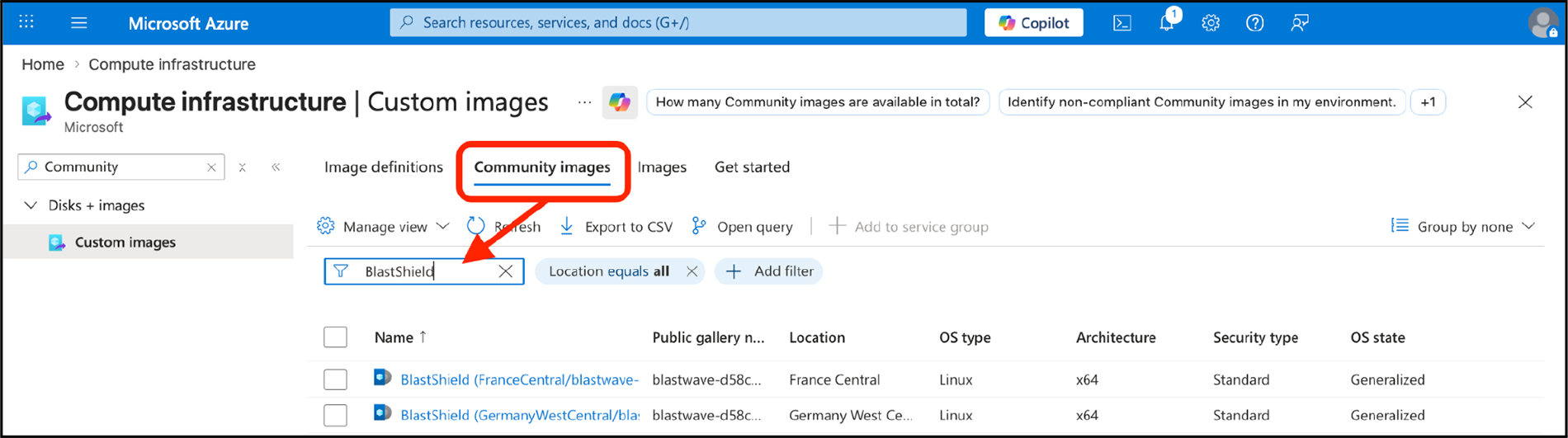
Task: Click the Public gallery name column header
Action: tap(708, 337)
